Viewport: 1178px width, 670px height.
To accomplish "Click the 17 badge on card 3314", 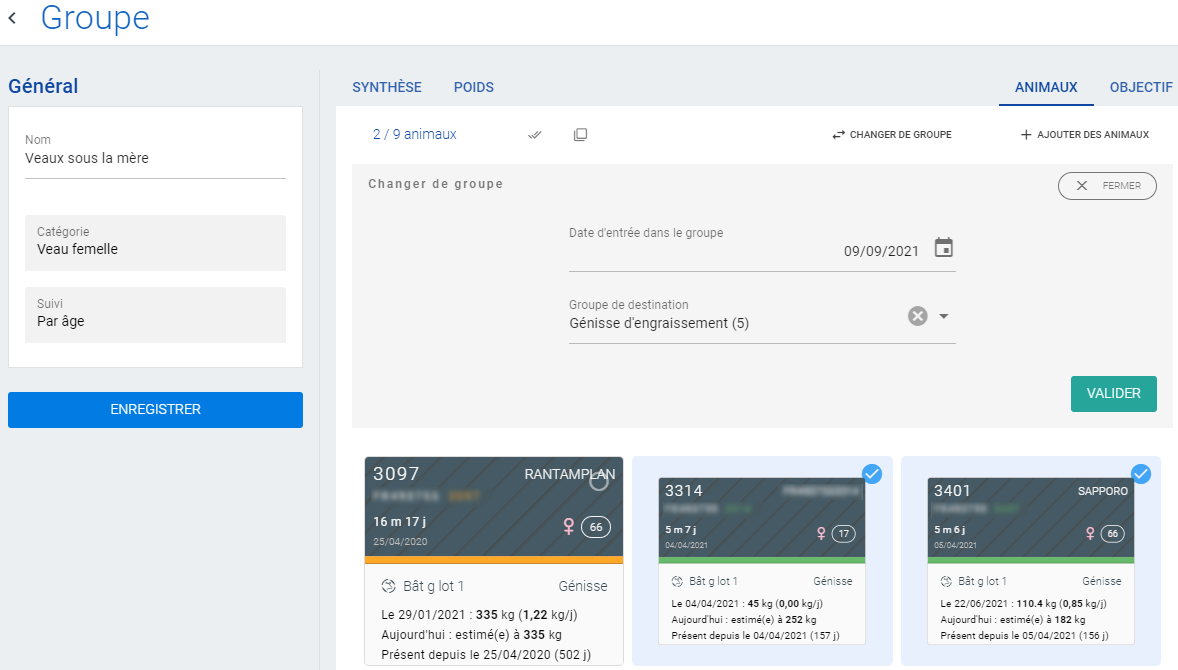I will (844, 534).
